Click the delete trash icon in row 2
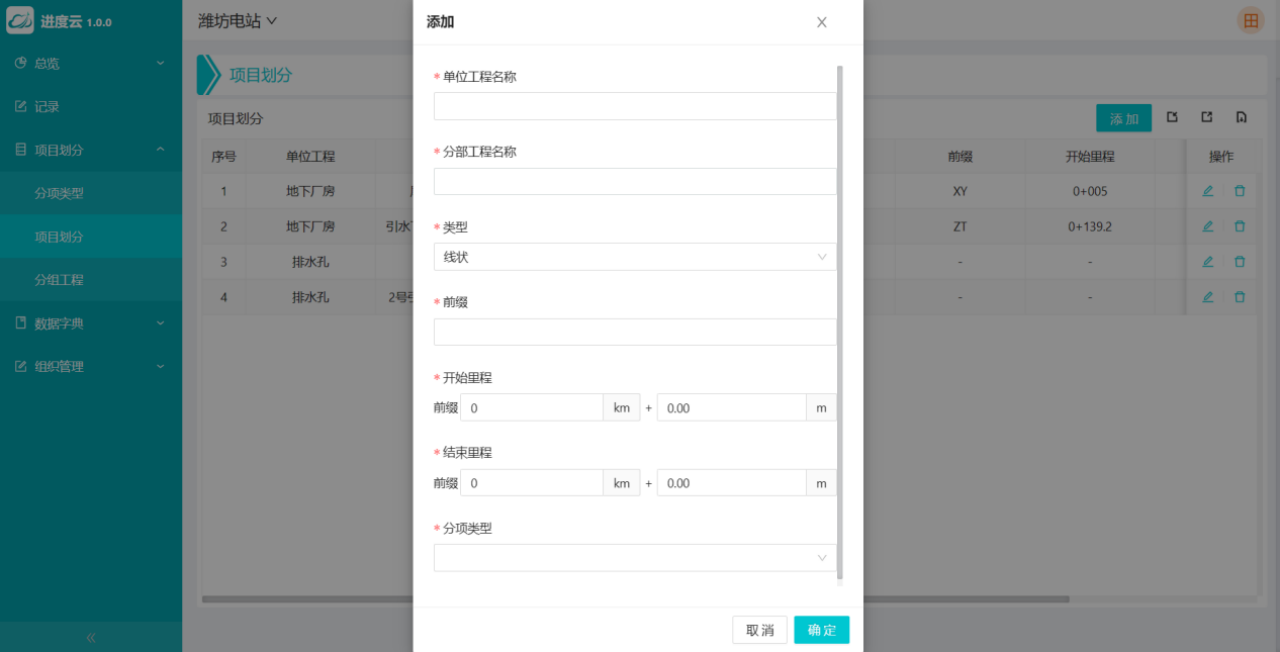 click(1240, 227)
